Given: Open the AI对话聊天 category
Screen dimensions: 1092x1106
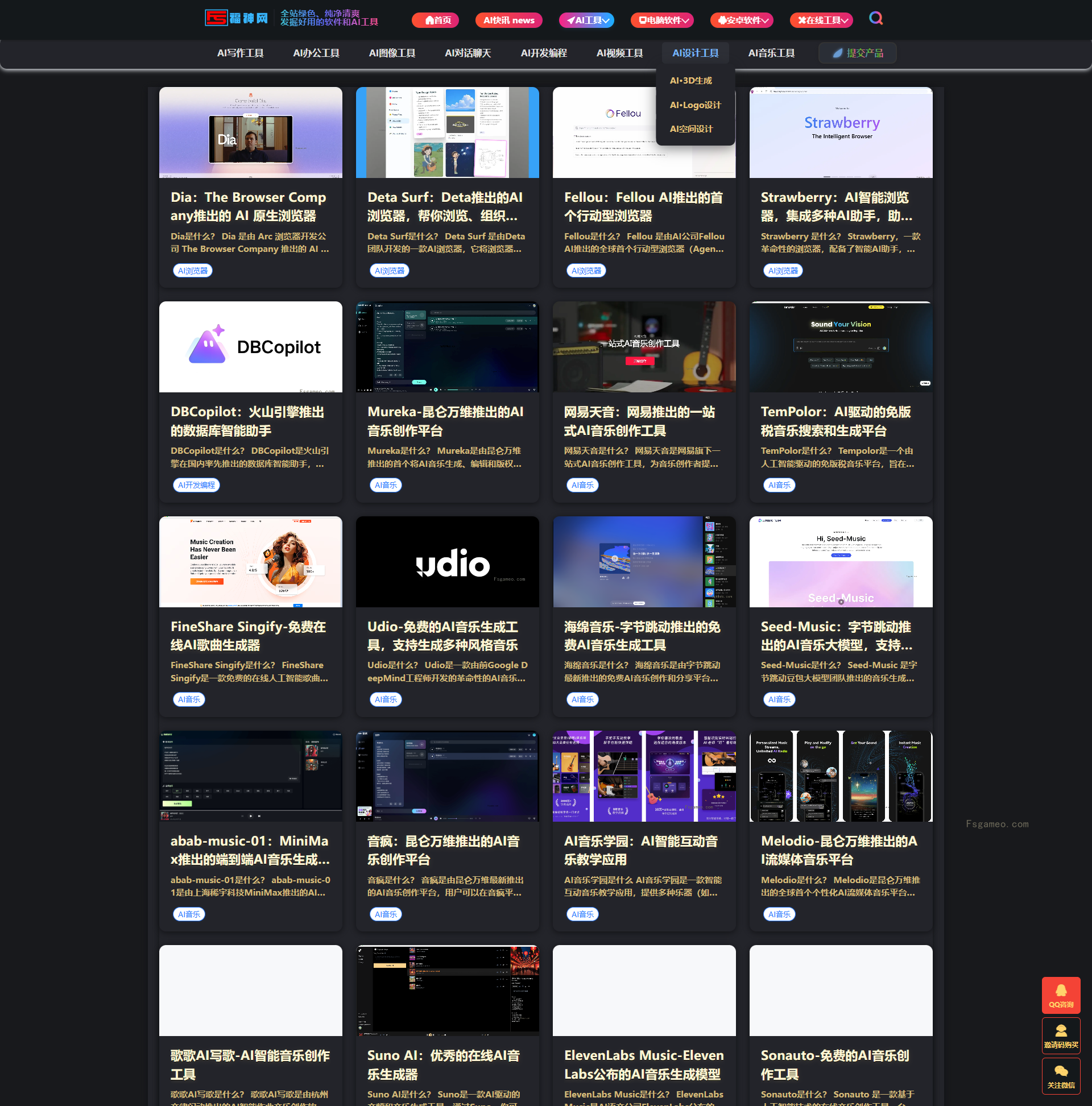Looking at the screenshot, I should pyautogui.click(x=468, y=53).
